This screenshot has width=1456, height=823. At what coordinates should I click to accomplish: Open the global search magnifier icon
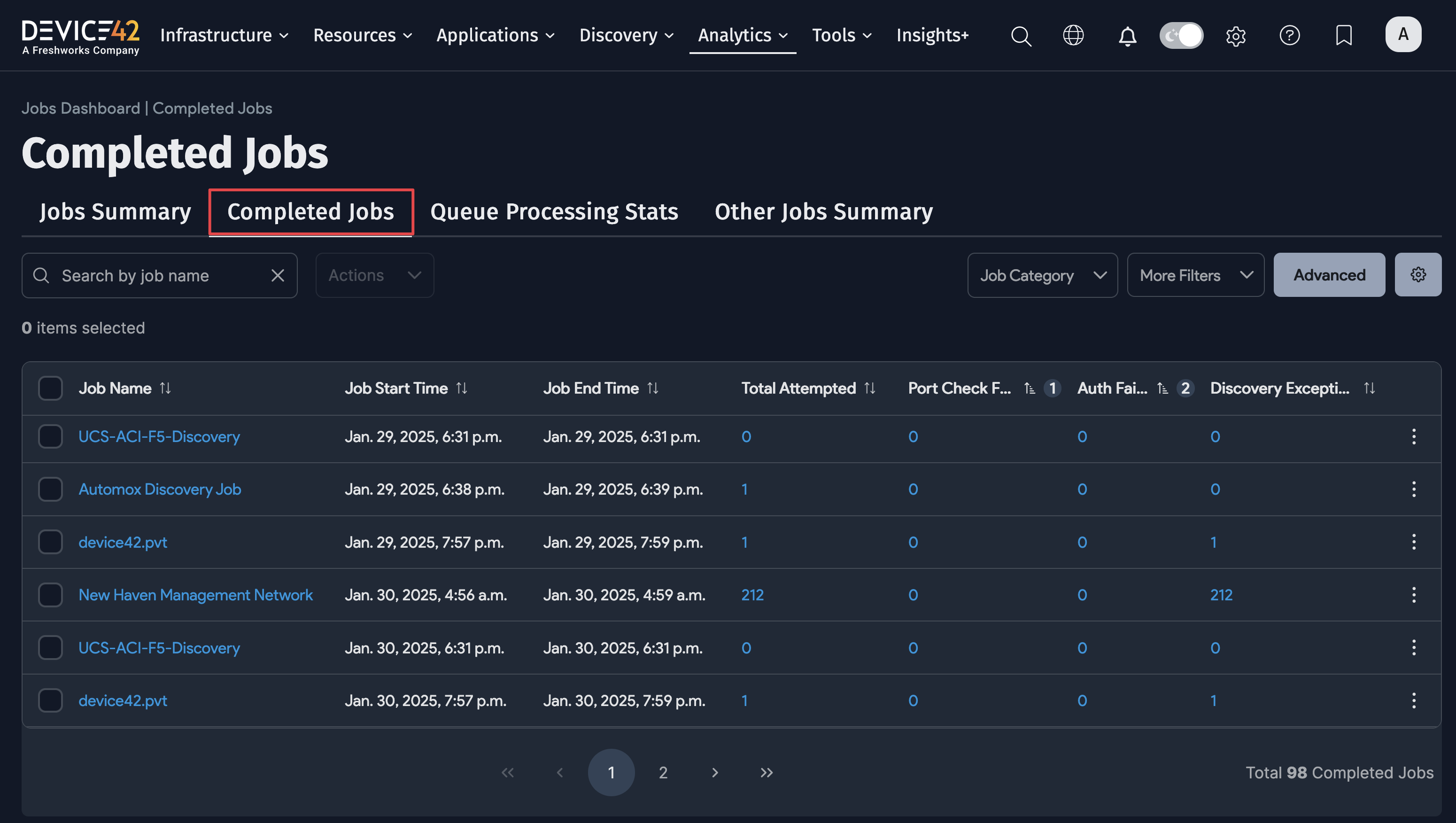pos(1021,36)
